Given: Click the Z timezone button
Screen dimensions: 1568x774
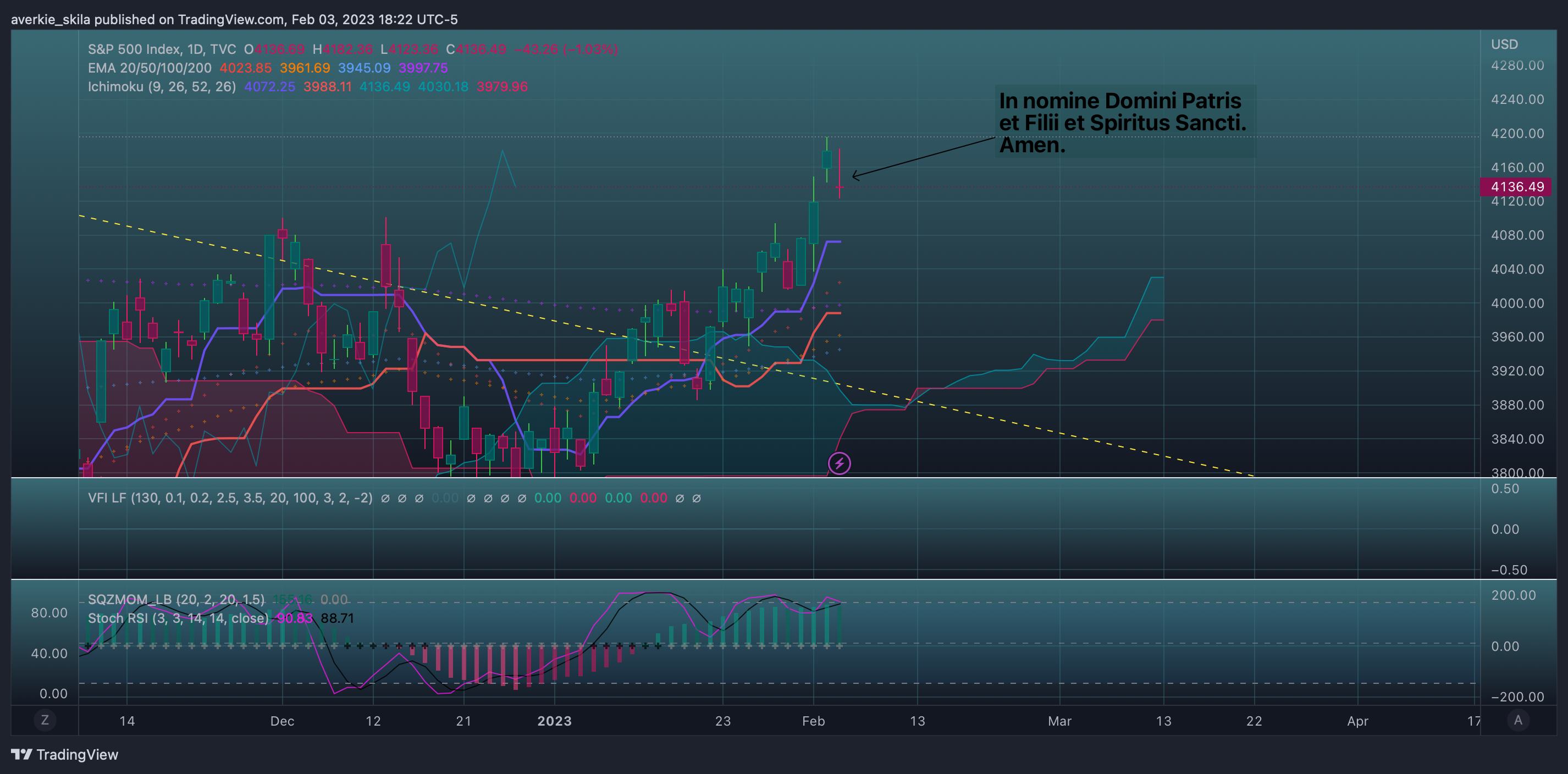Looking at the screenshot, I should coord(45,721).
